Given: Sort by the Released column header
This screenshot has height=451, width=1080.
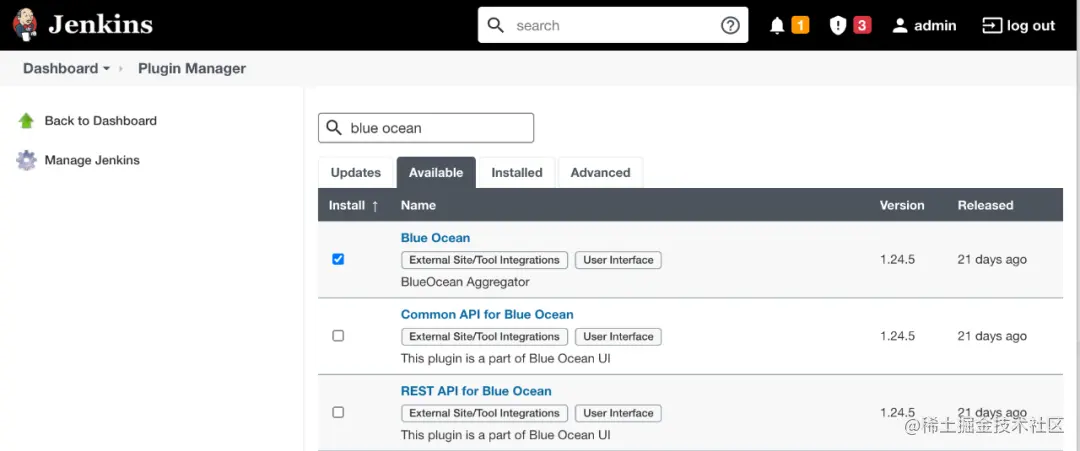Looking at the screenshot, I should point(985,205).
